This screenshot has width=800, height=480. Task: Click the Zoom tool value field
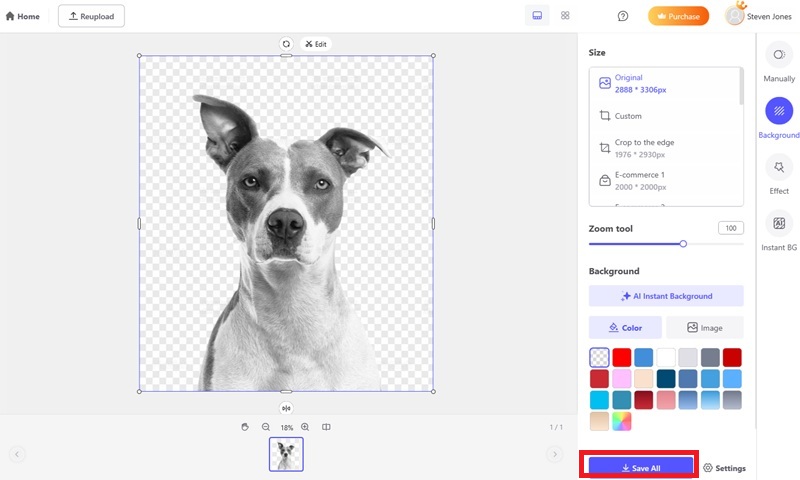point(731,228)
